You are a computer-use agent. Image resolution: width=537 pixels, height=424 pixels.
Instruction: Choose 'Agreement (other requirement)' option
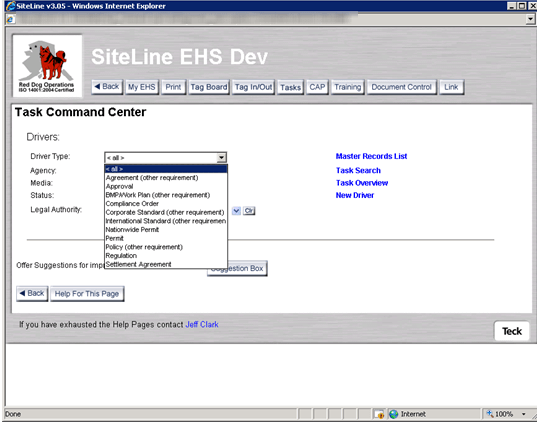(x=166, y=178)
